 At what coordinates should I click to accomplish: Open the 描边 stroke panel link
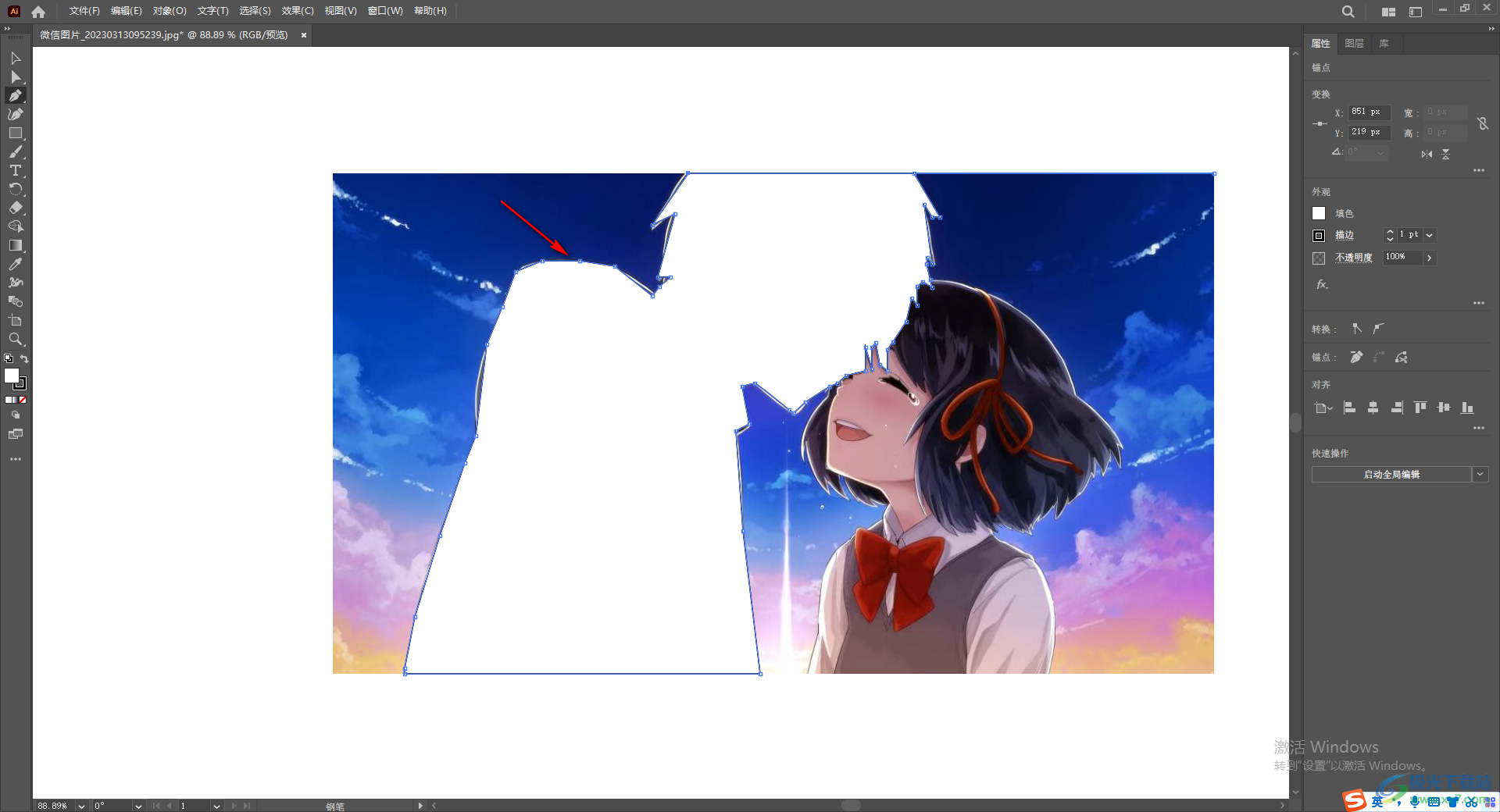1344,235
